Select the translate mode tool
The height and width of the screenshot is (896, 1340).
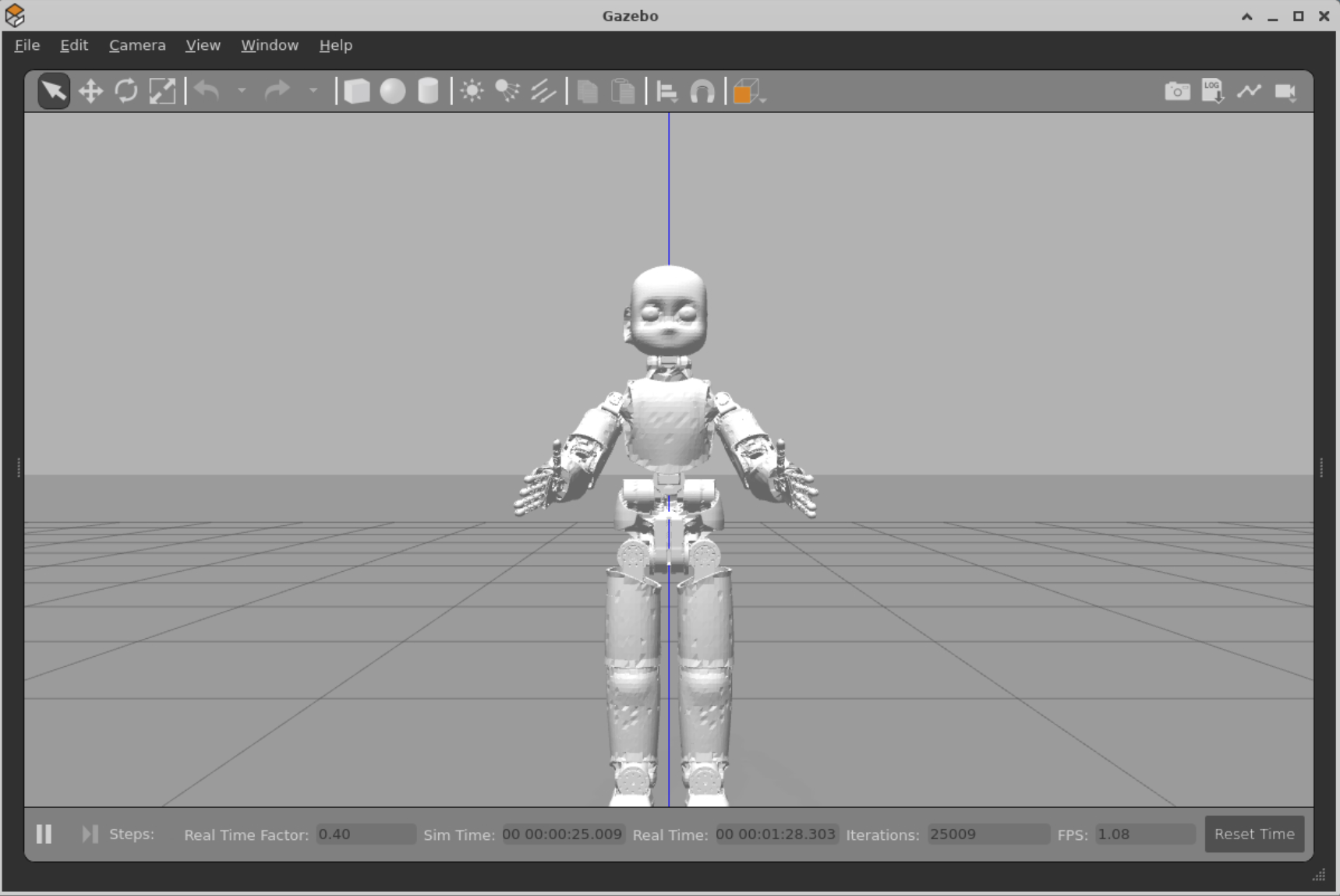[x=90, y=91]
